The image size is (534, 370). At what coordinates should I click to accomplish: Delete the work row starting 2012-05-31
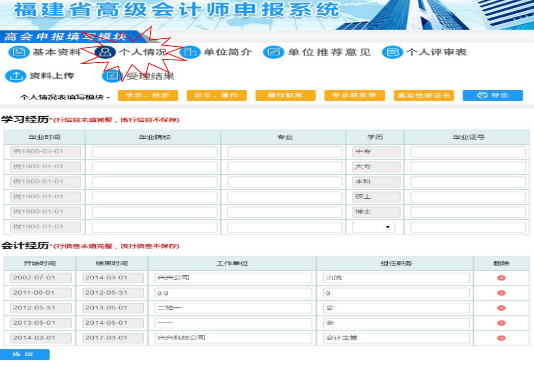click(x=501, y=308)
